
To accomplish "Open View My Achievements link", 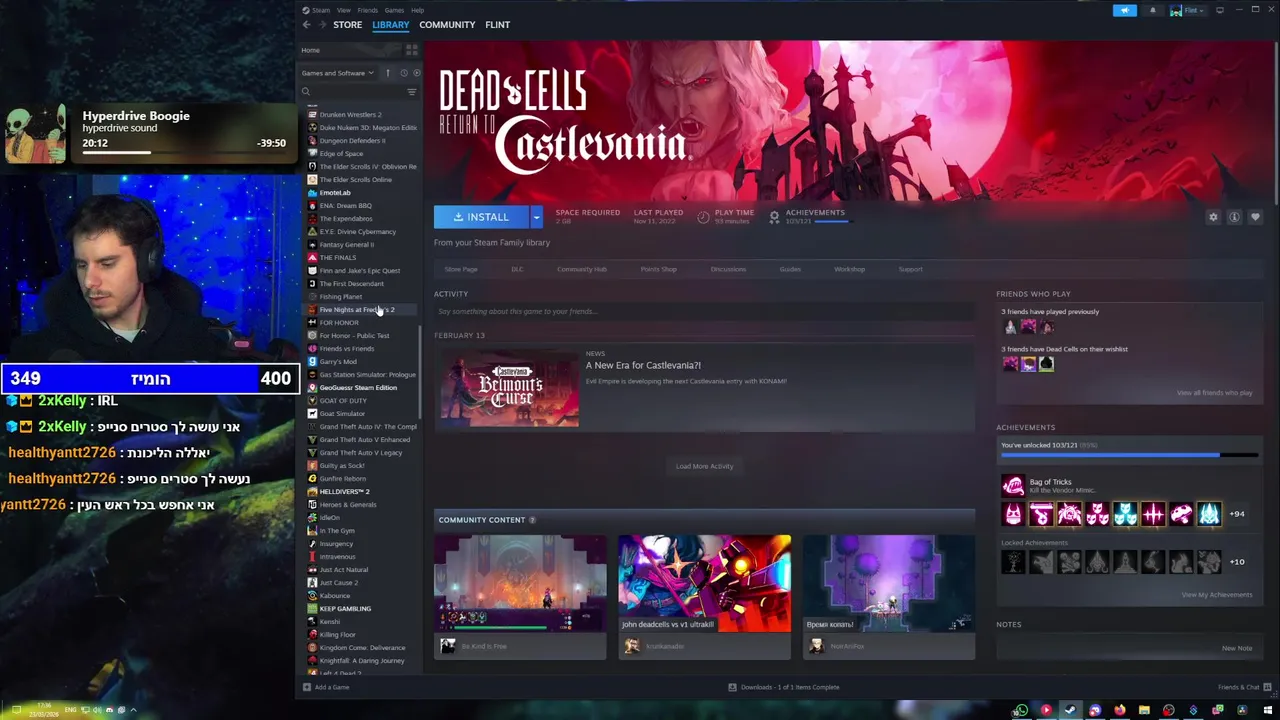I will click(1216, 595).
